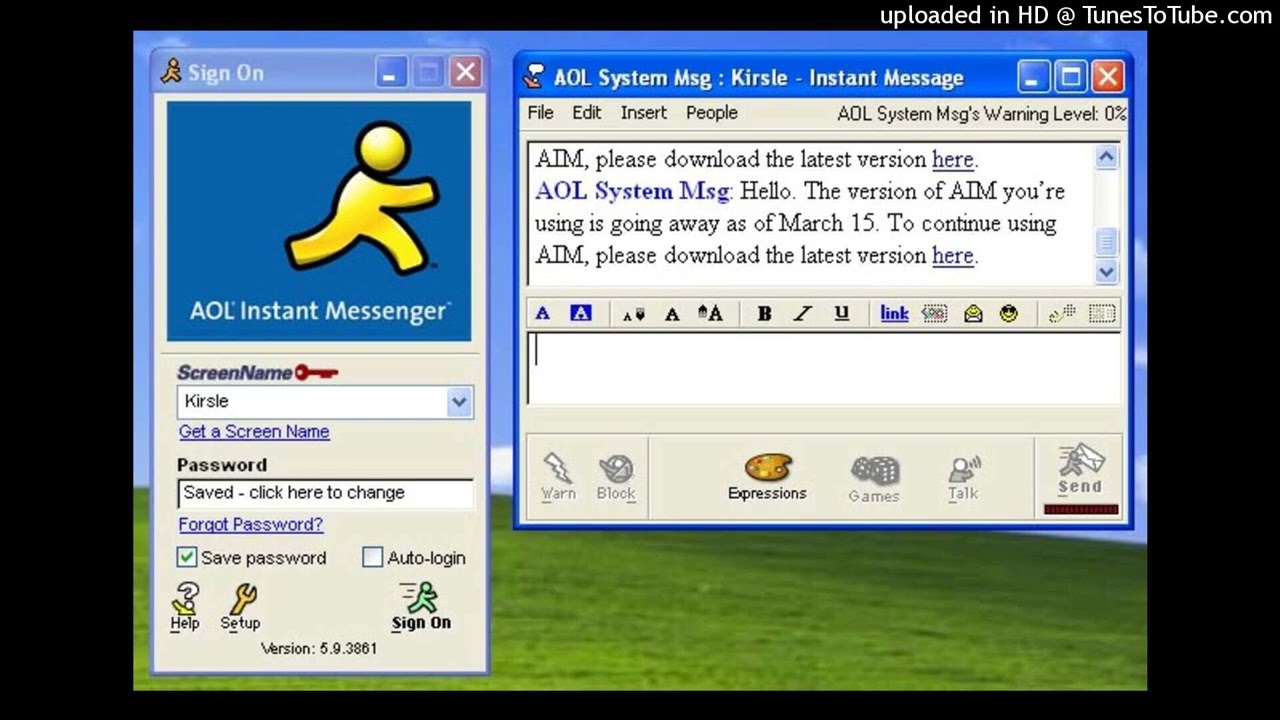Click the insert picture icon
1280x720 pixels.
[934, 313]
